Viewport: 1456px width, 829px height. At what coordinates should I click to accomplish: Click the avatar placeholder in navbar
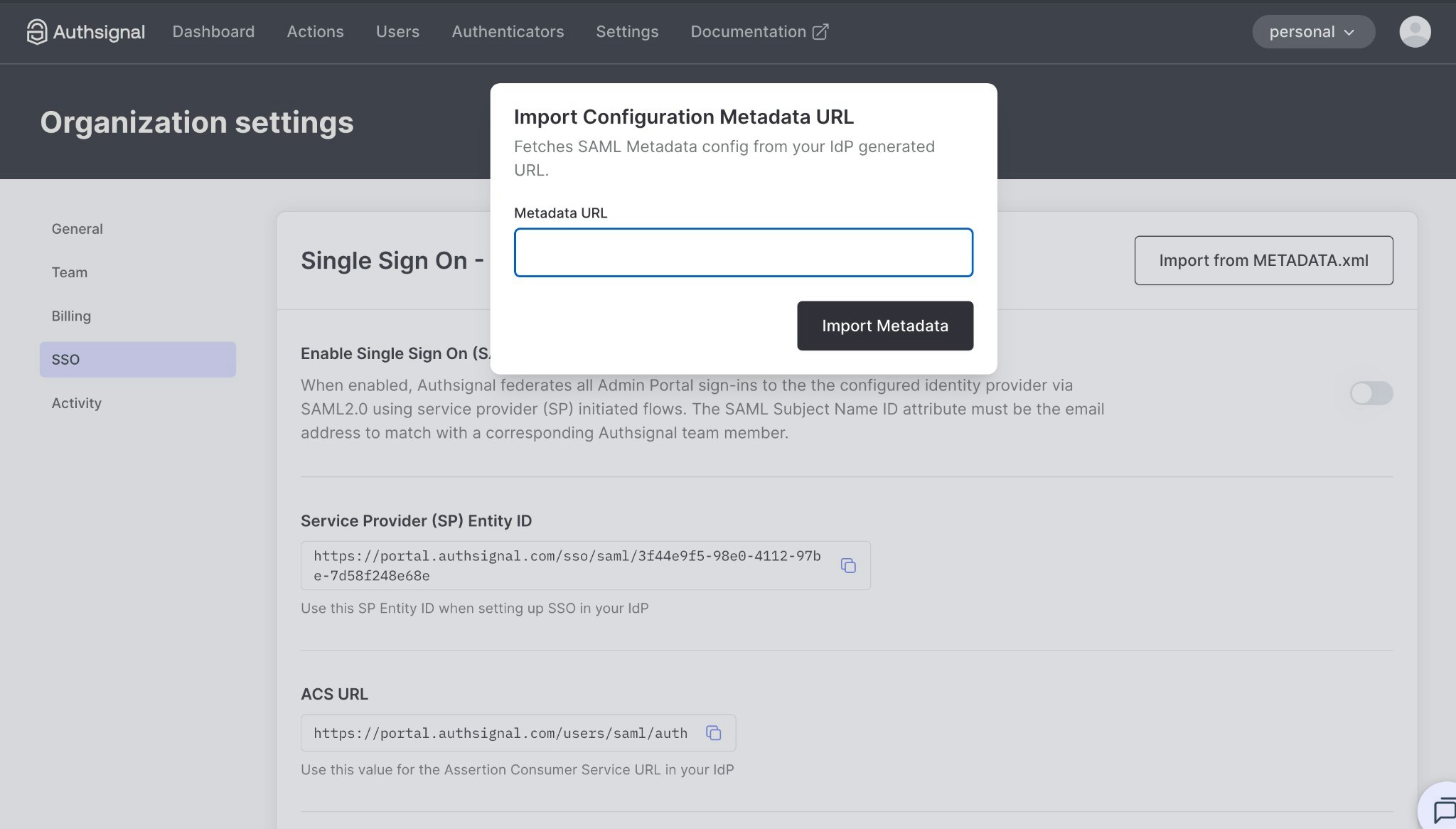click(1414, 31)
